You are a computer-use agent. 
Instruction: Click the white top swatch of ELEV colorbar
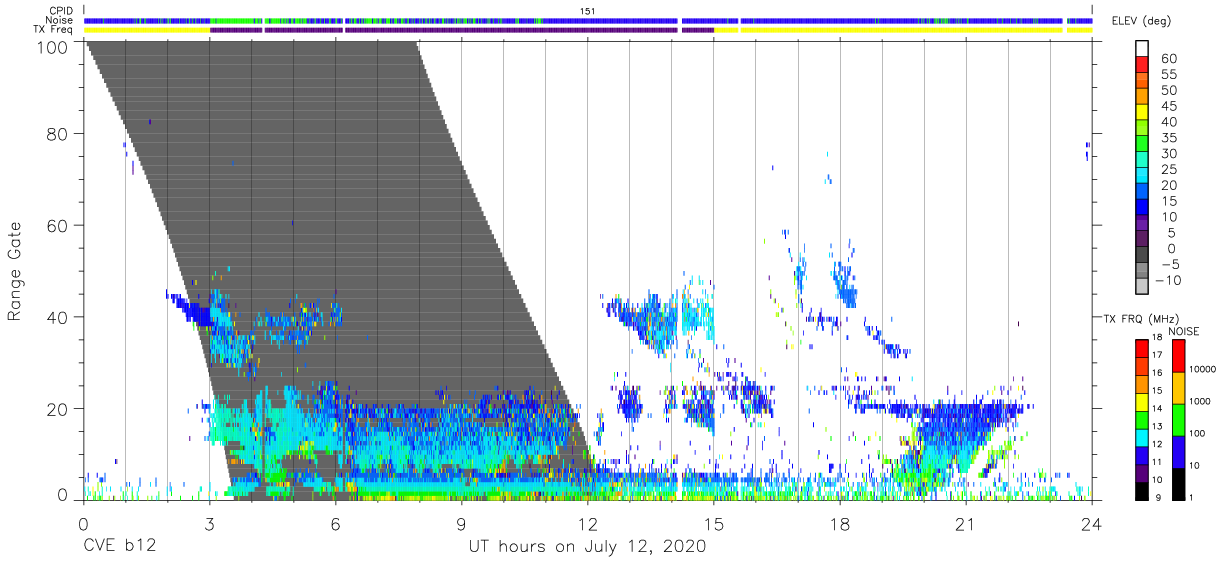[1143, 49]
